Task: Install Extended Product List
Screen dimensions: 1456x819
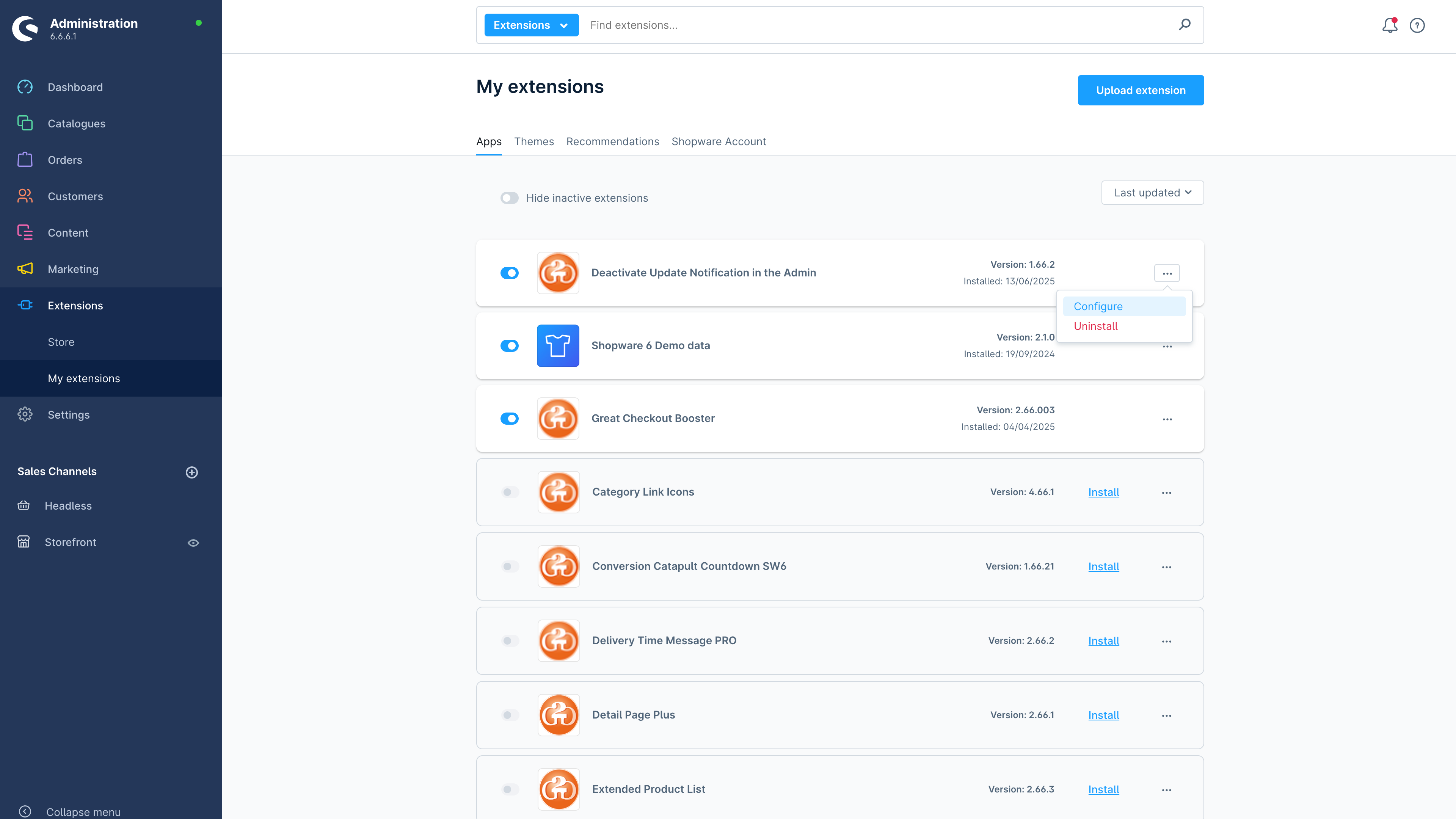Action: coord(1103,789)
